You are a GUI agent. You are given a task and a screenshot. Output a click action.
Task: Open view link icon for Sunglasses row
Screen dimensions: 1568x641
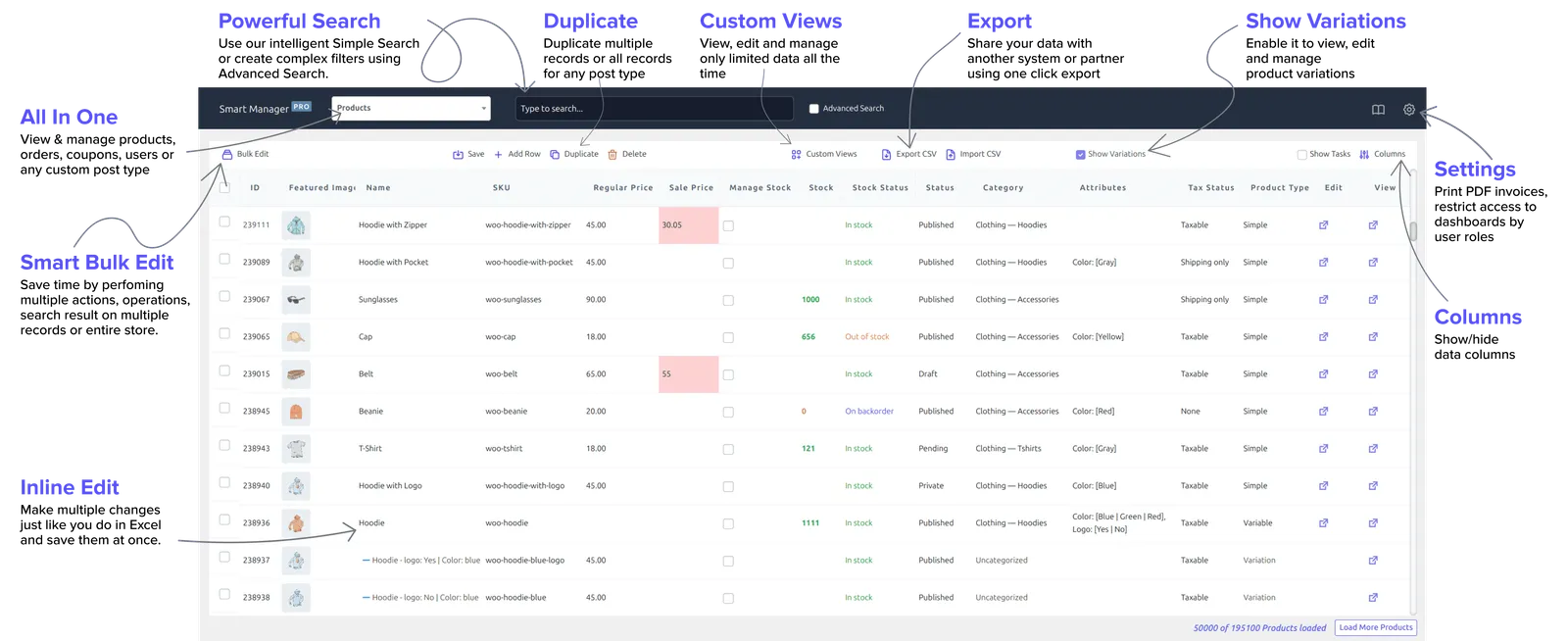click(1373, 300)
